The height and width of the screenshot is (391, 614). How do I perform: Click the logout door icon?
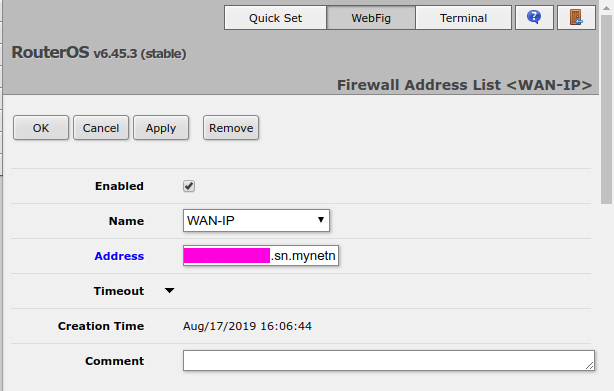[x=576, y=18]
